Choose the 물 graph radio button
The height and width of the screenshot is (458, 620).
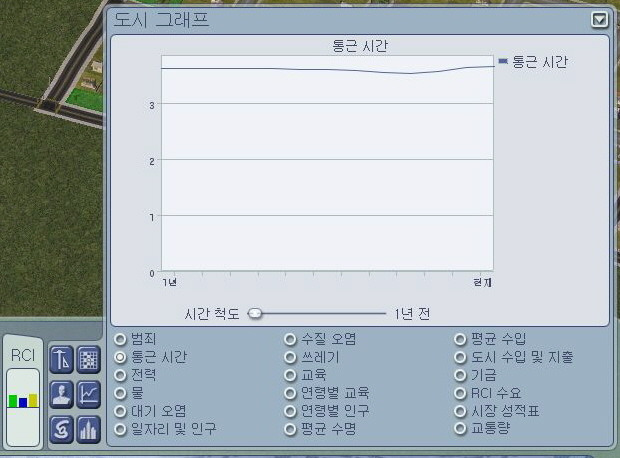pyautogui.click(x=120, y=393)
